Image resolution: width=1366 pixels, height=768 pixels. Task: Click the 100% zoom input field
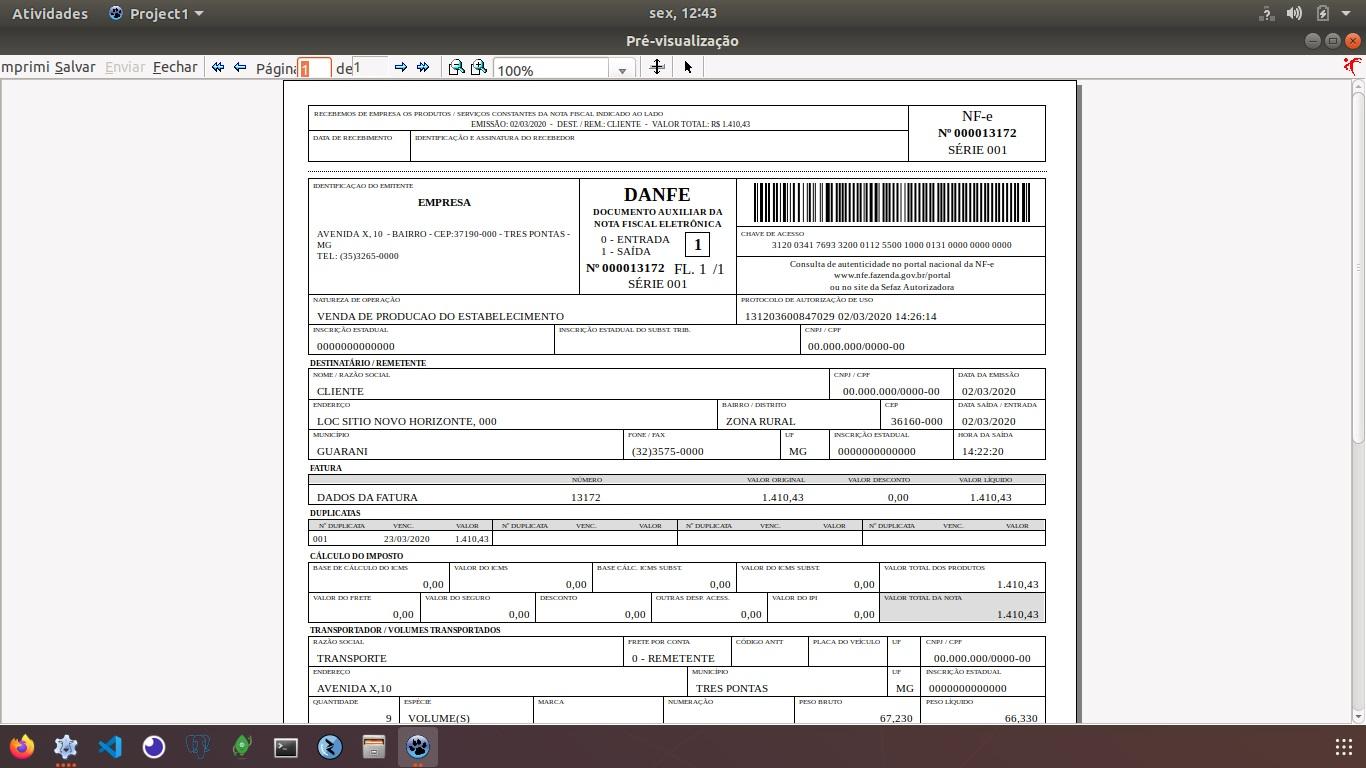(x=552, y=70)
